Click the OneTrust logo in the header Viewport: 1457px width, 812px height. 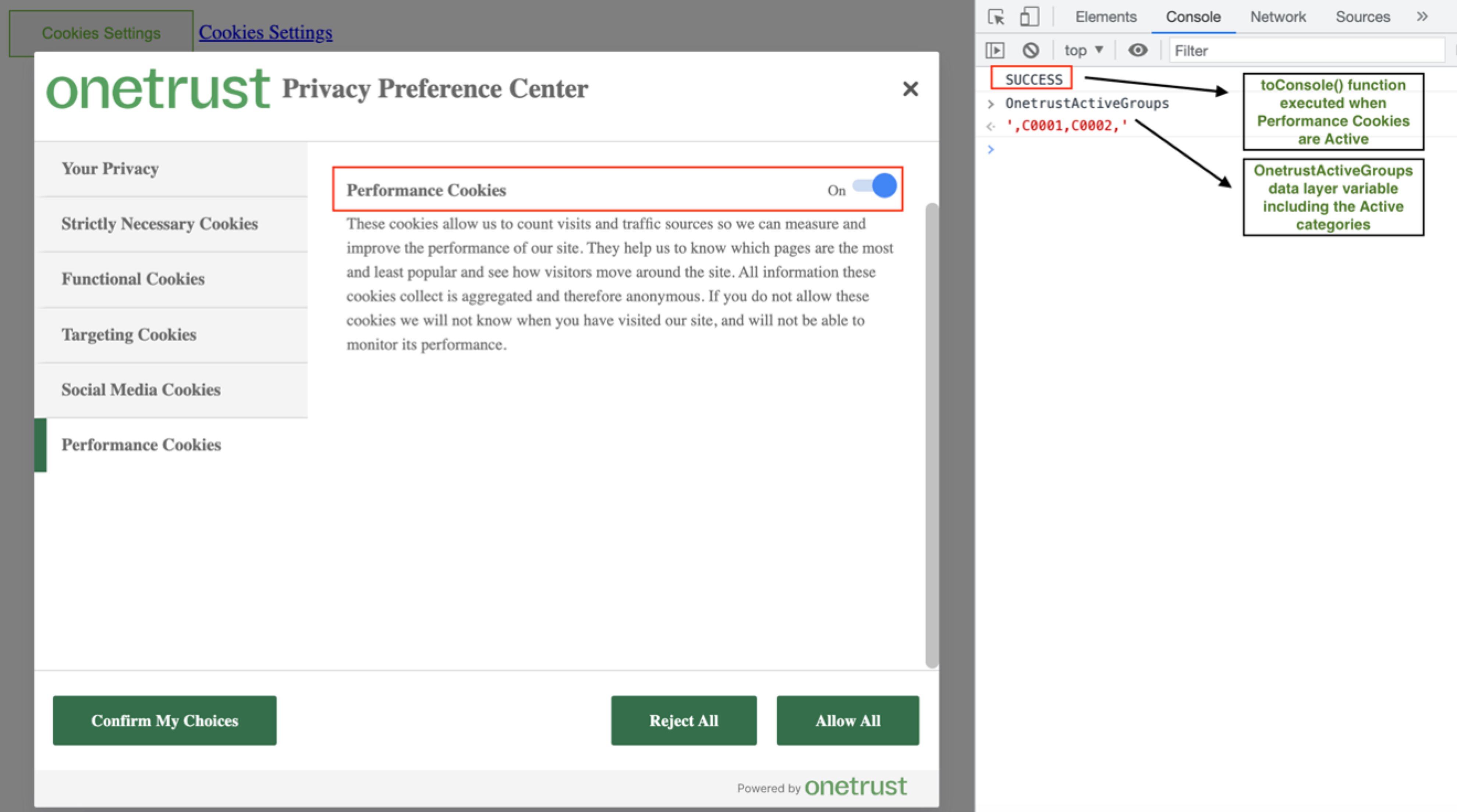click(158, 89)
